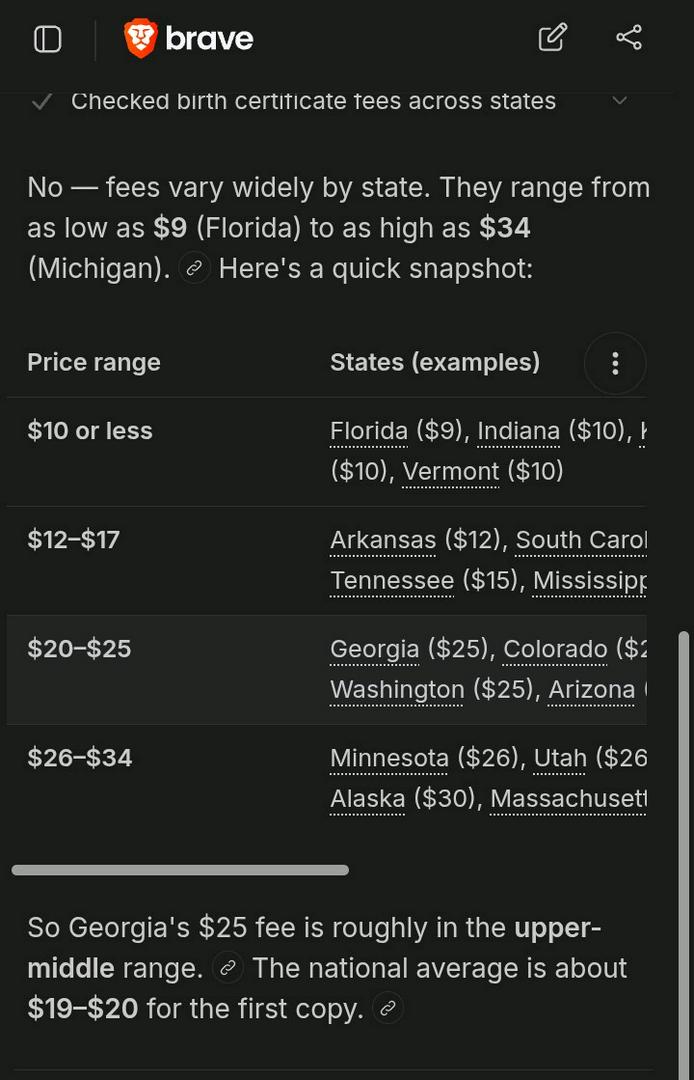Click the Brave lion logo
This screenshot has width=694, height=1080.
pyautogui.click(x=140, y=38)
